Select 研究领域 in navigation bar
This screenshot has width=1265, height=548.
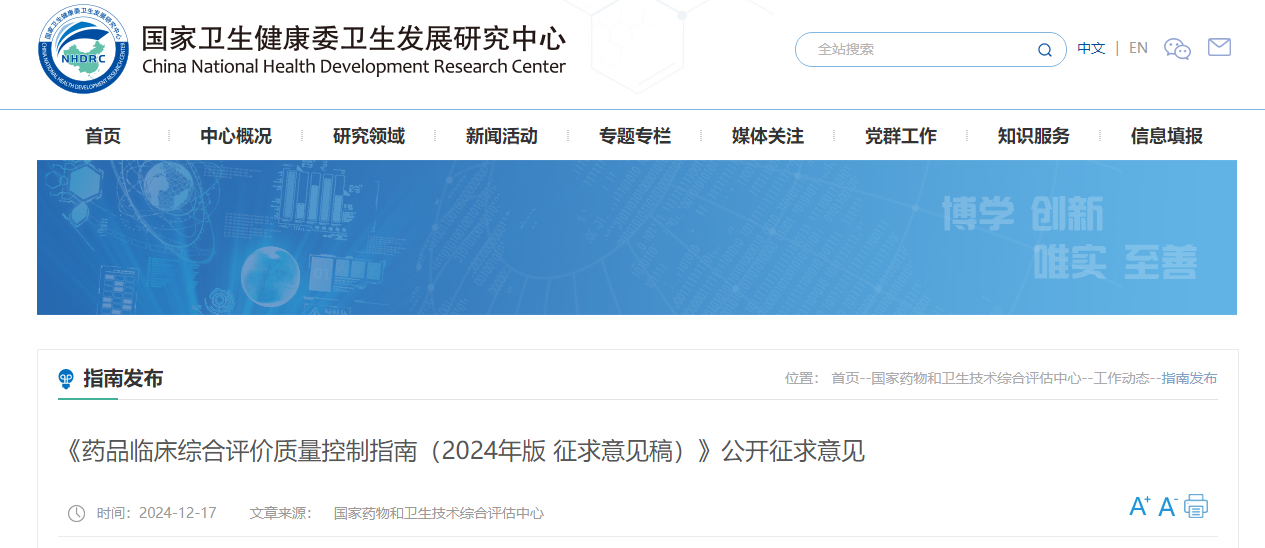pyautogui.click(x=369, y=136)
